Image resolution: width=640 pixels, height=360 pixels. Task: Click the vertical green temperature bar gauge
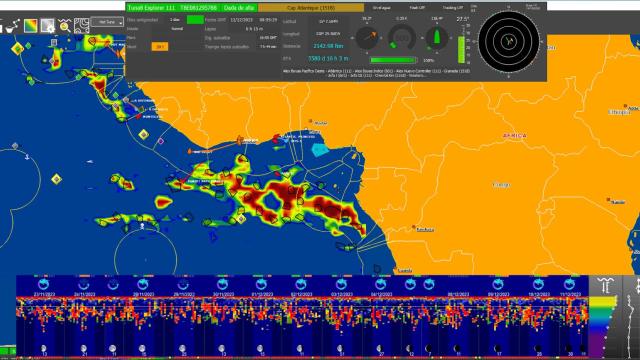[461, 50]
